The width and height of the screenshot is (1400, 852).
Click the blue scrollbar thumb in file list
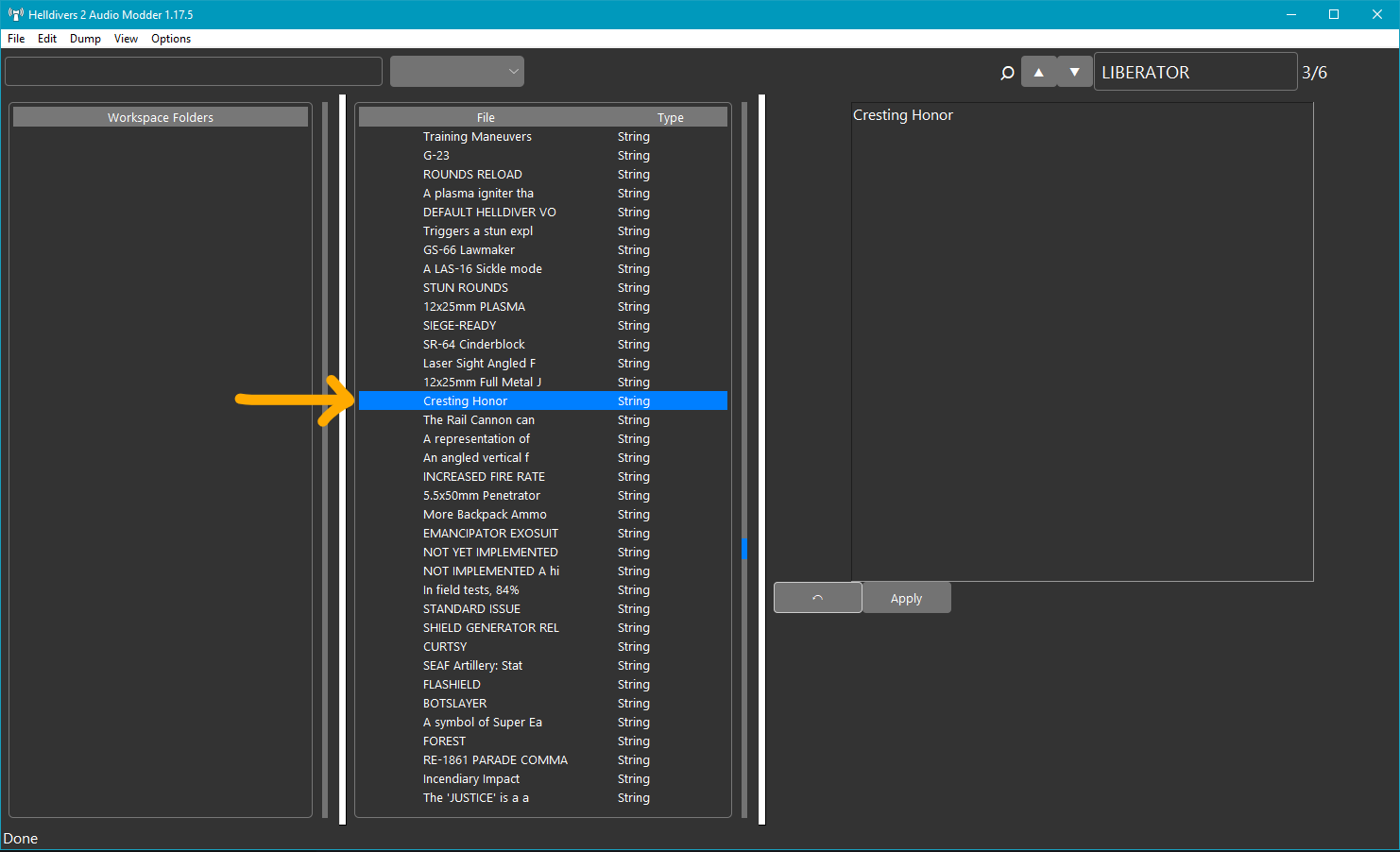click(744, 548)
